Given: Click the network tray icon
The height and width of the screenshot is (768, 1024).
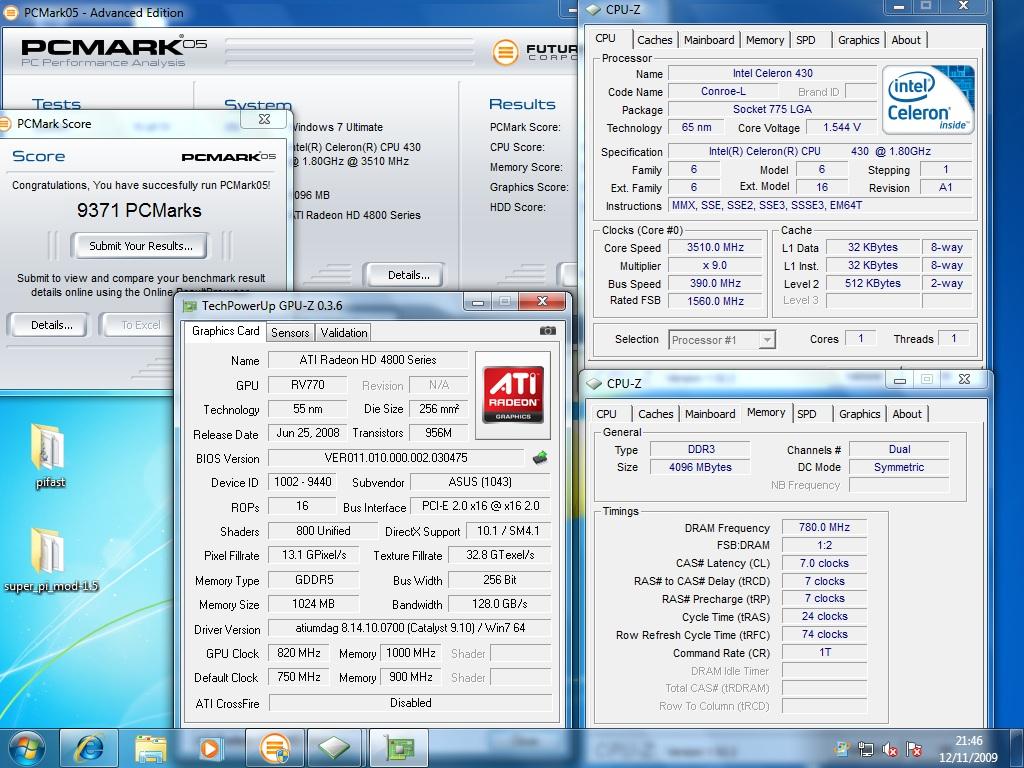Looking at the screenshot, I should pyautogui.click(x=866, y=750).
